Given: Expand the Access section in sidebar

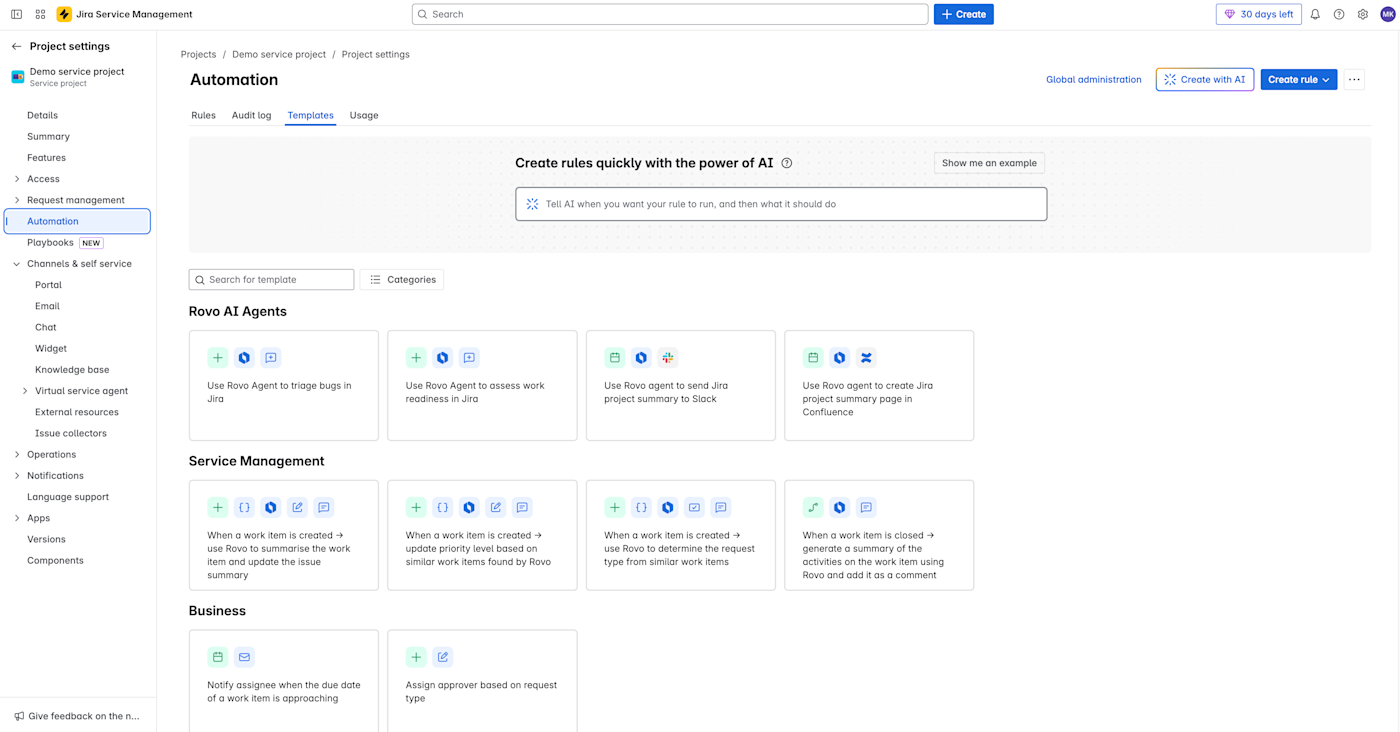Looking at the screenshot, I should [x=17, y=179].
